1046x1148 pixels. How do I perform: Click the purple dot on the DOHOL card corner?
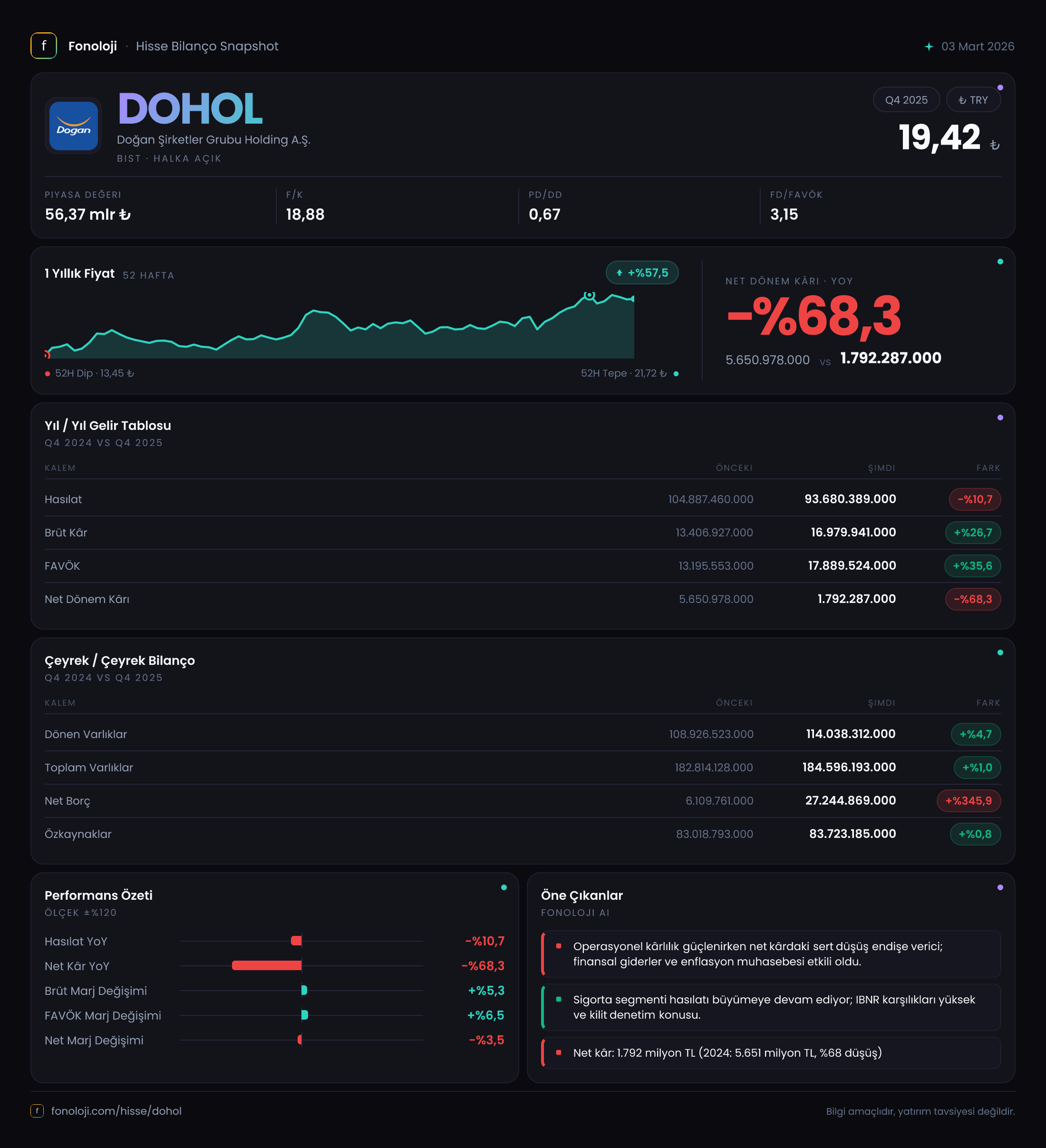click(x=1000, y=88)
